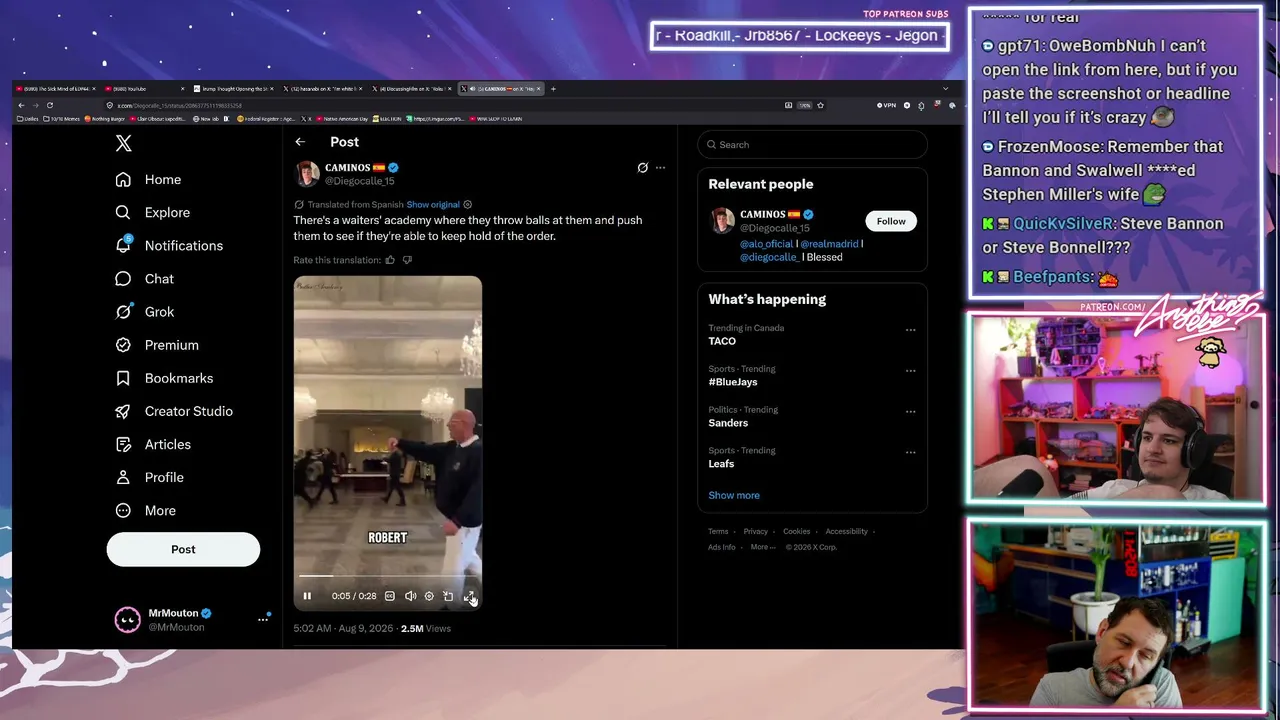Open the #BlueJays trending topic
The height and width of the screenshot is (720, 1280).
tap(733, 382)
